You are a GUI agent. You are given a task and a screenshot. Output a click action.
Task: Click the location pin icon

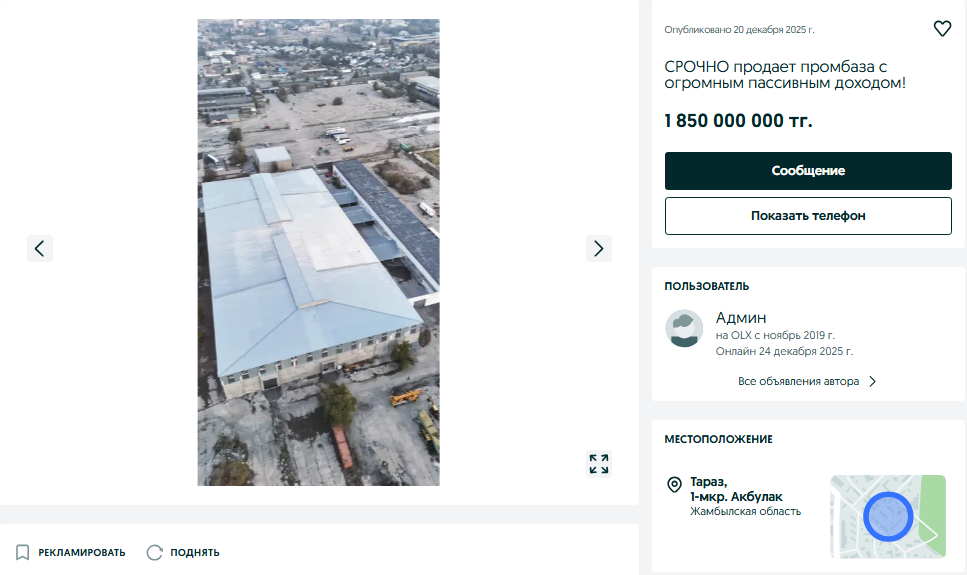(675, 484)
